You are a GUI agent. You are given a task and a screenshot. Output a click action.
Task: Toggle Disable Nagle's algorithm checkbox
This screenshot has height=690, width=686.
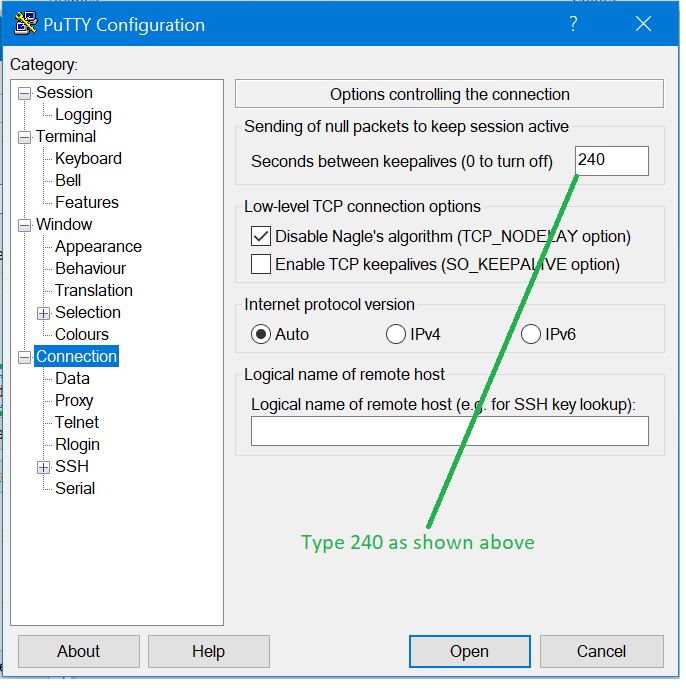click(261, 237)
